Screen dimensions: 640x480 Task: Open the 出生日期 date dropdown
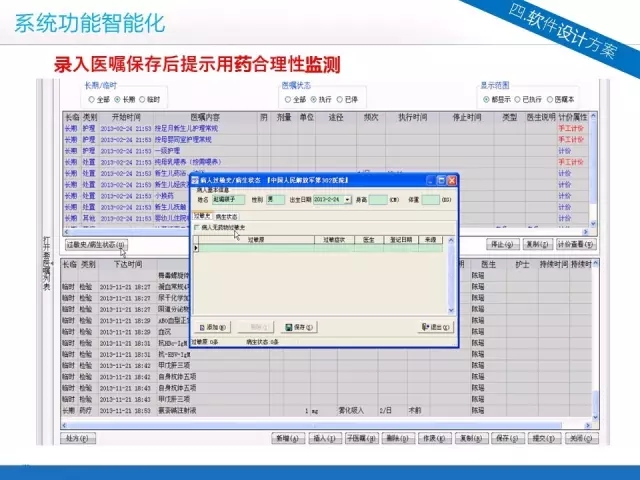tap(346, 199)
